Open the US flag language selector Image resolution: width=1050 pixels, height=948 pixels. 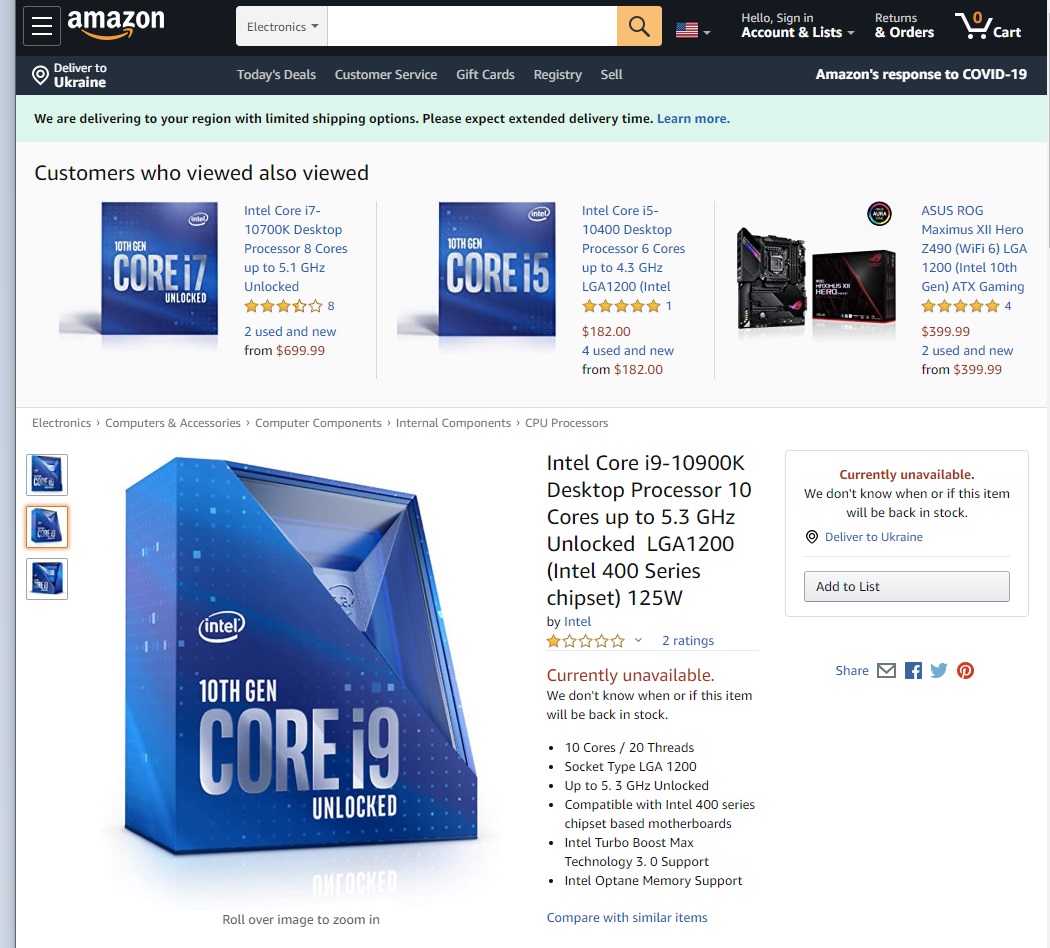point(692,30)
